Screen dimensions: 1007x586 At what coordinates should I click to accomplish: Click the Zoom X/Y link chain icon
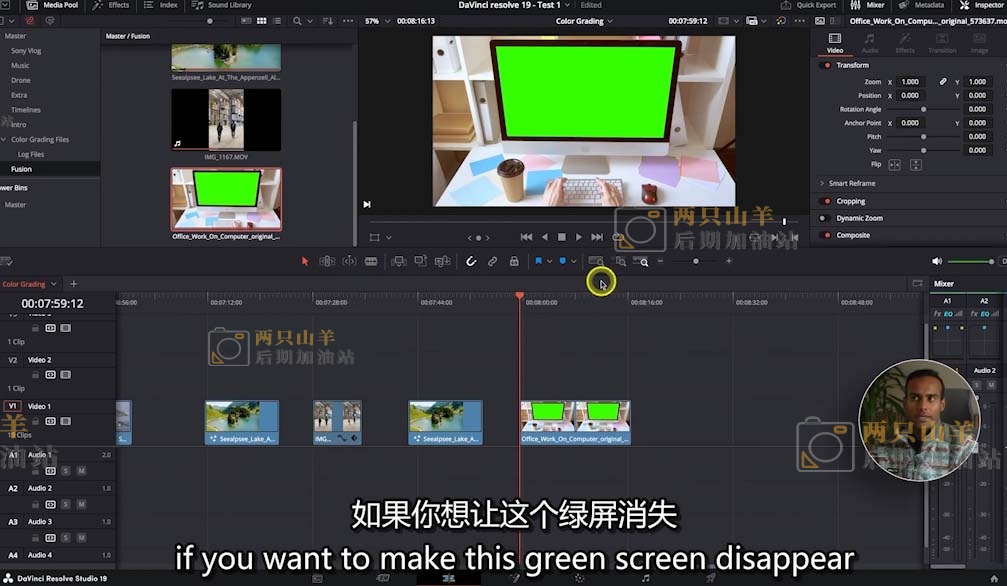point(942,82)
